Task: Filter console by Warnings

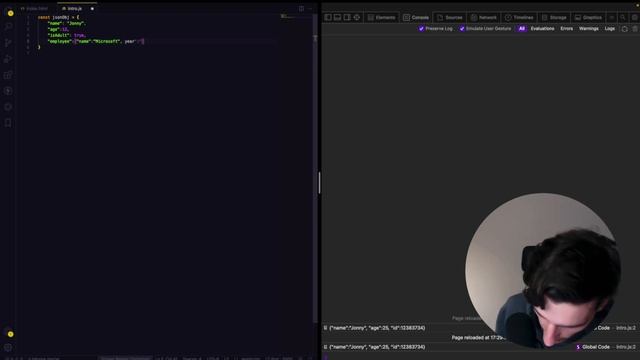Action: (589, 29)
